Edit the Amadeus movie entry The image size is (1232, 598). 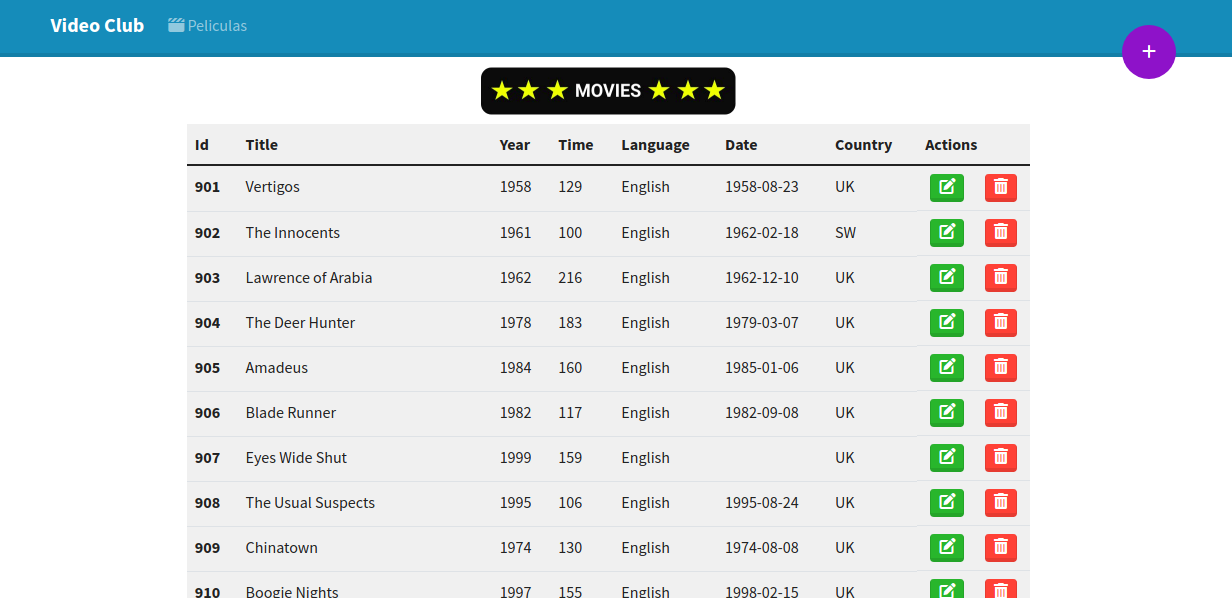[x=947, y=368]
